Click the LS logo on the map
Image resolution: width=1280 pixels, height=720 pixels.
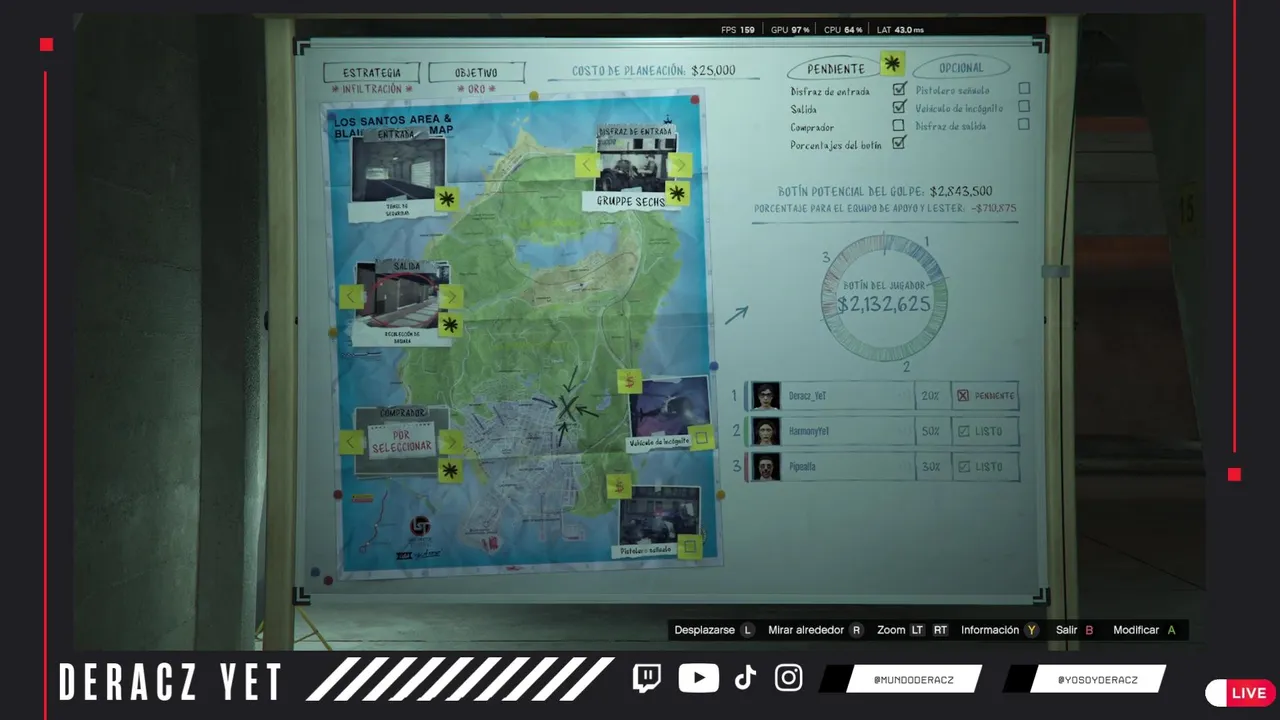coord(421,526)
